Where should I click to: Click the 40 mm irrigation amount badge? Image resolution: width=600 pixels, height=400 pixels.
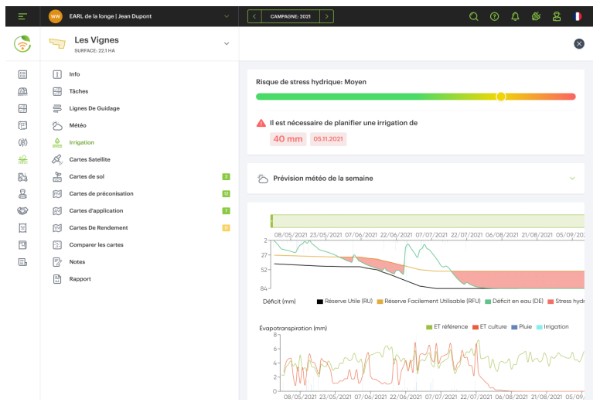tap(288, 139)
